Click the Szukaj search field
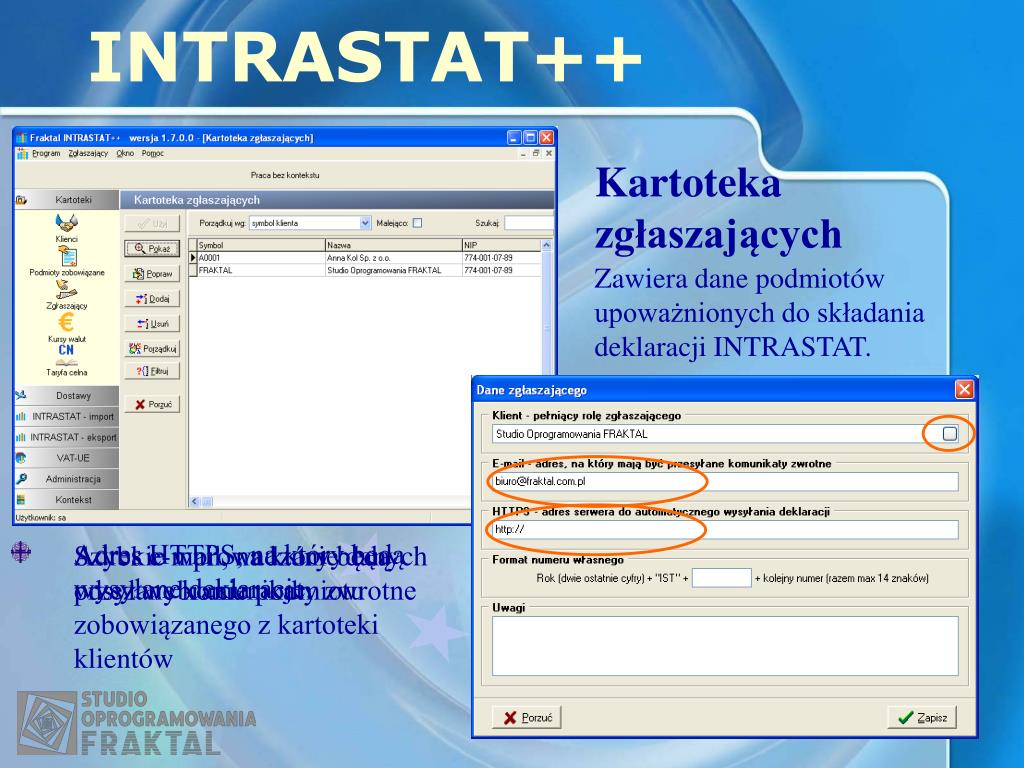This screenshot has height=768, width=1024. [x=528, y=223]
